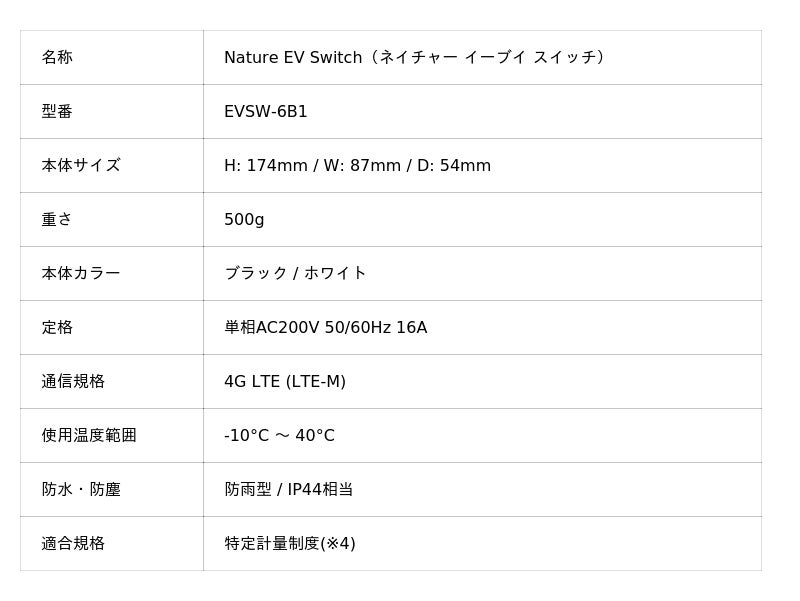Click the 防雨型 / IP44相当 value
The image size is (800, 601).
click(x=289, y=490)
